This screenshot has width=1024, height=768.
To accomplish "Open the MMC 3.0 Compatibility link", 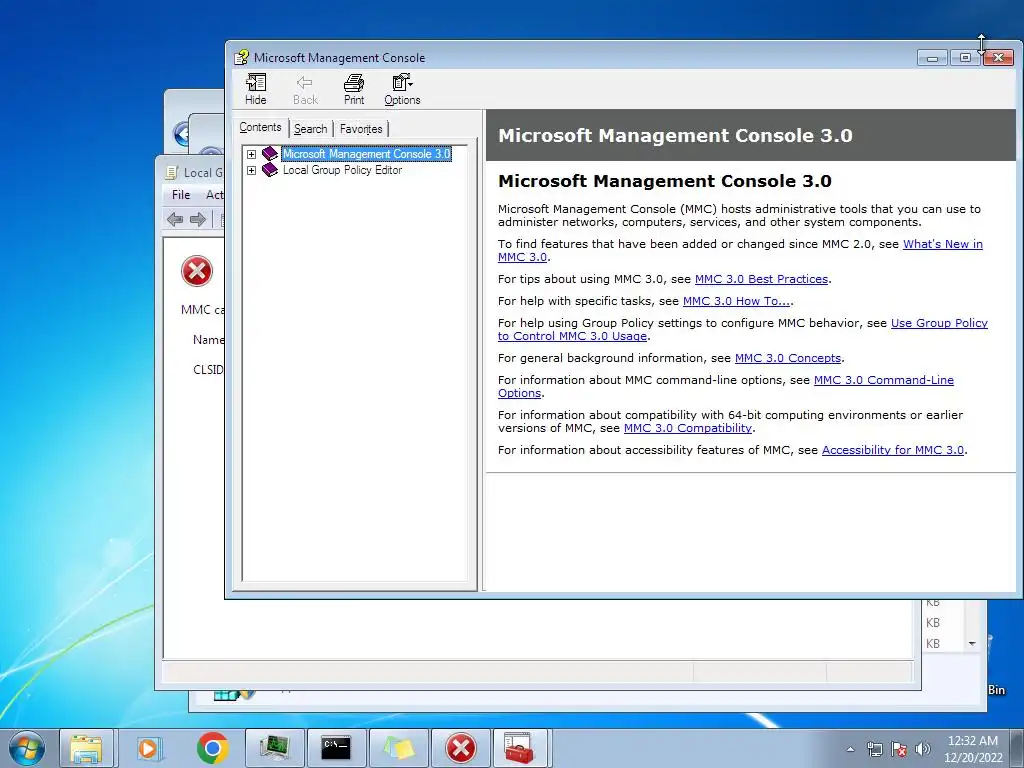I will [688, 428].
